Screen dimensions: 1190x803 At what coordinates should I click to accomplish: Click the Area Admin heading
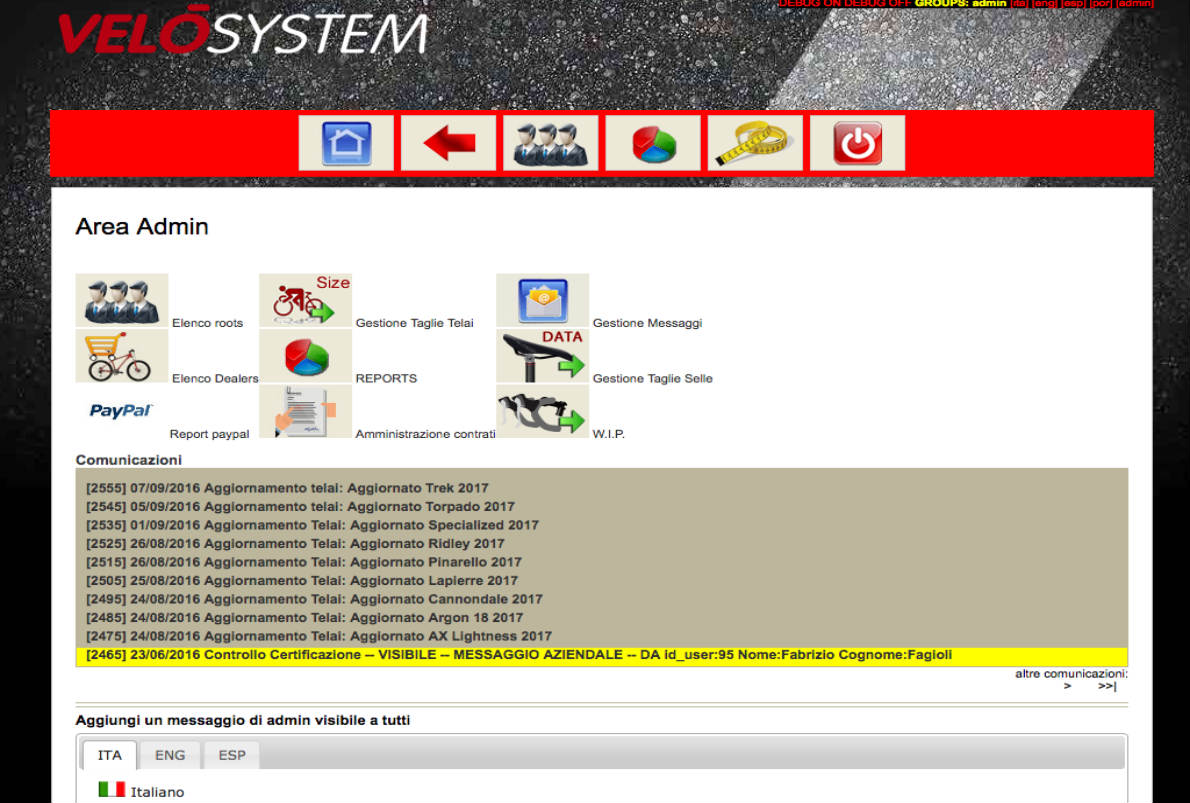(x=142, y=226)
